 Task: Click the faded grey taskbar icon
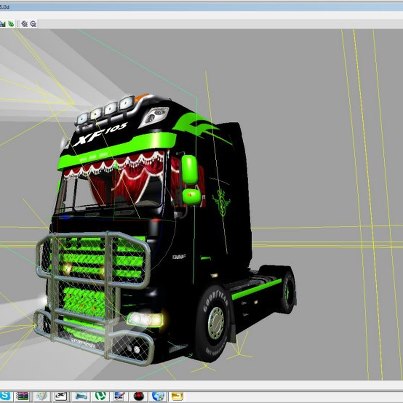click(x=42, y=396)
